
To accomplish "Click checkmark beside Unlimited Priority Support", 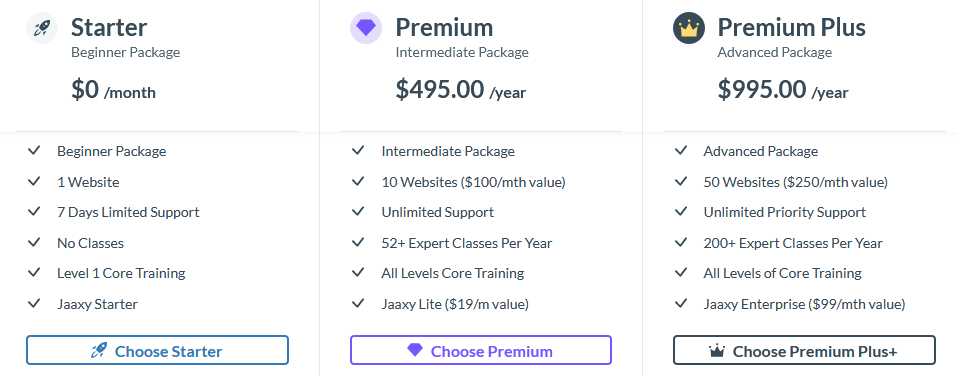I will [x=681, y=212].
